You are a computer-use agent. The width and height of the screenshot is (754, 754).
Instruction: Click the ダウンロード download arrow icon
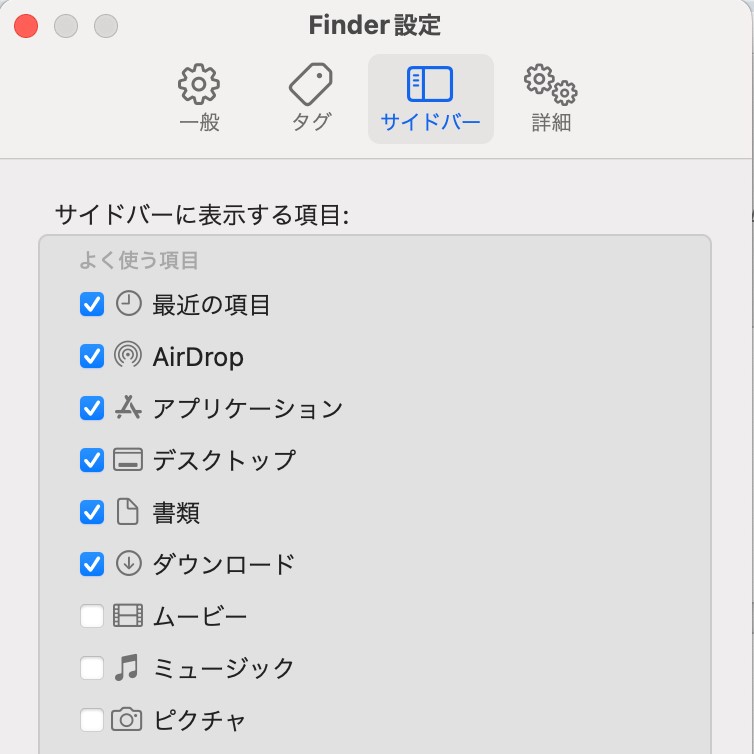click(x=128, y=563)
